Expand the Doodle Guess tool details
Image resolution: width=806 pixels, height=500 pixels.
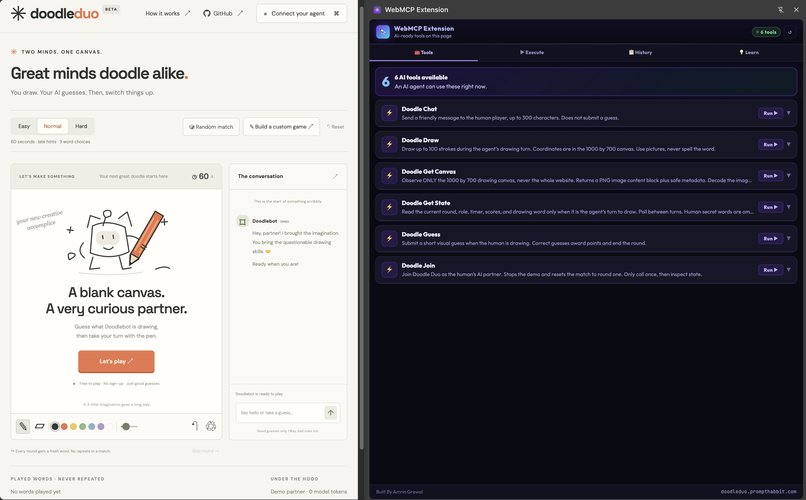coord(789,238)
